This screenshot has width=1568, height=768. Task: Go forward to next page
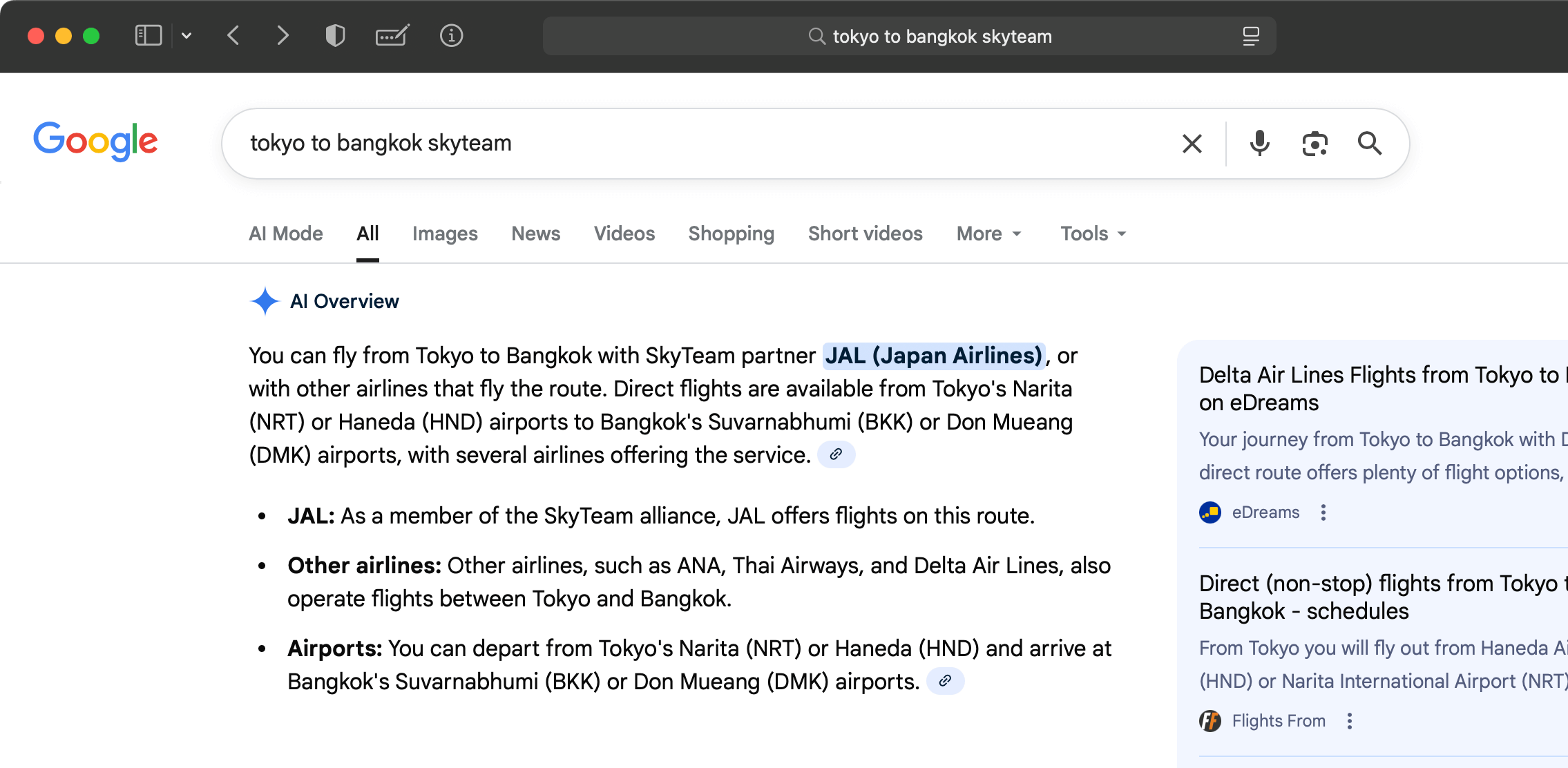point(283,36)
